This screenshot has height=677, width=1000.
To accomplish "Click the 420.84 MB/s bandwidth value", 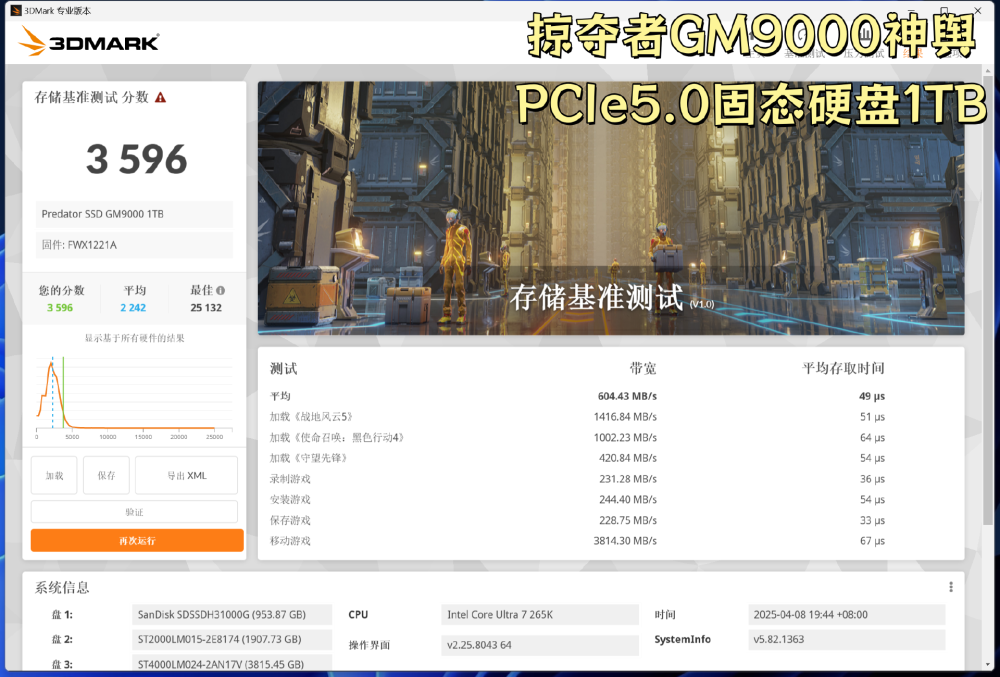I will coord(628,458).
